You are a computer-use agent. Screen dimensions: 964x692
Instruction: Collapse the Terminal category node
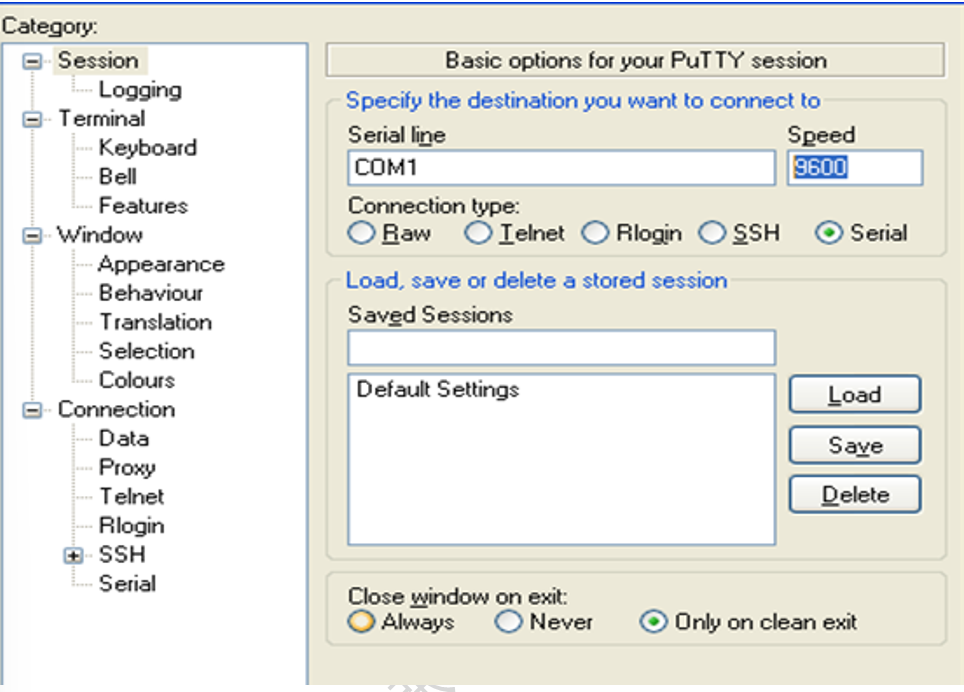click(x=32, y=119)
